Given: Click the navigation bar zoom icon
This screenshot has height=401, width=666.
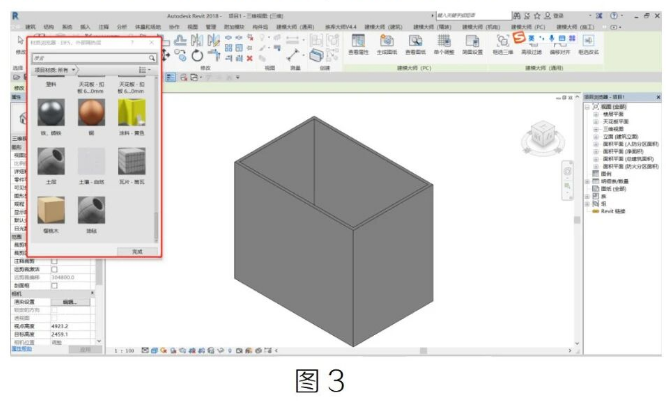Looking at the screenshot, I should coord(568,186).
